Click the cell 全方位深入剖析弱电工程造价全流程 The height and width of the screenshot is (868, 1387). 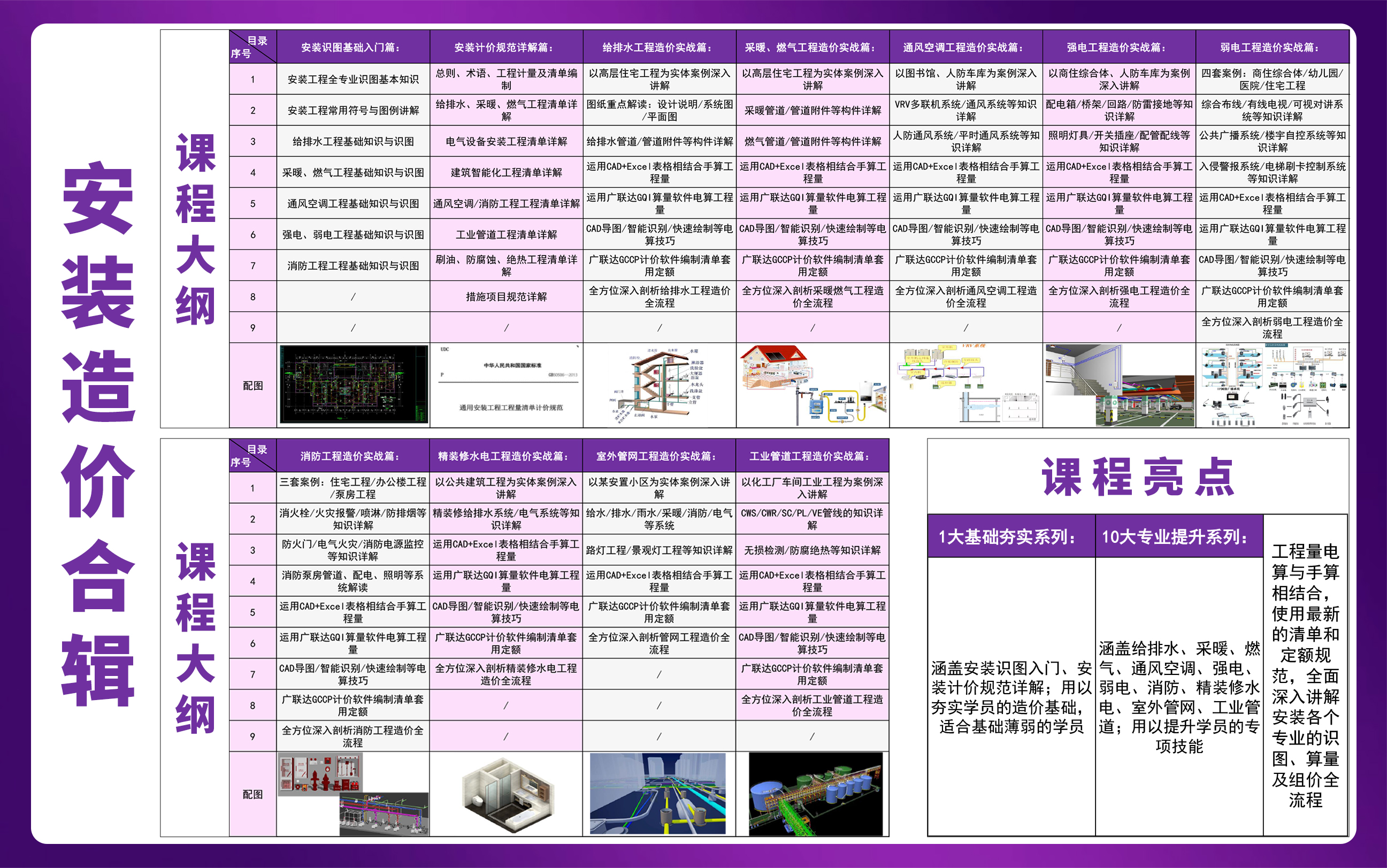pos(1273,327)
